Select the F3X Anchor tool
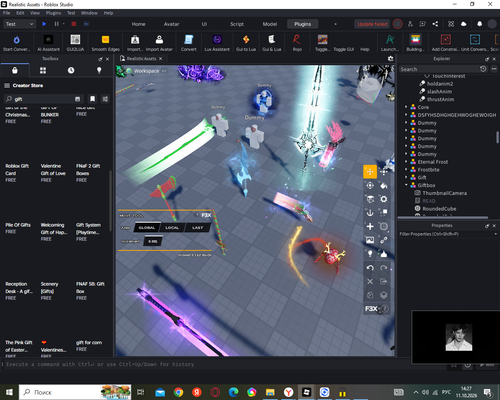The width and height of the screenshot is (500, 400). [x=370, y=213]
